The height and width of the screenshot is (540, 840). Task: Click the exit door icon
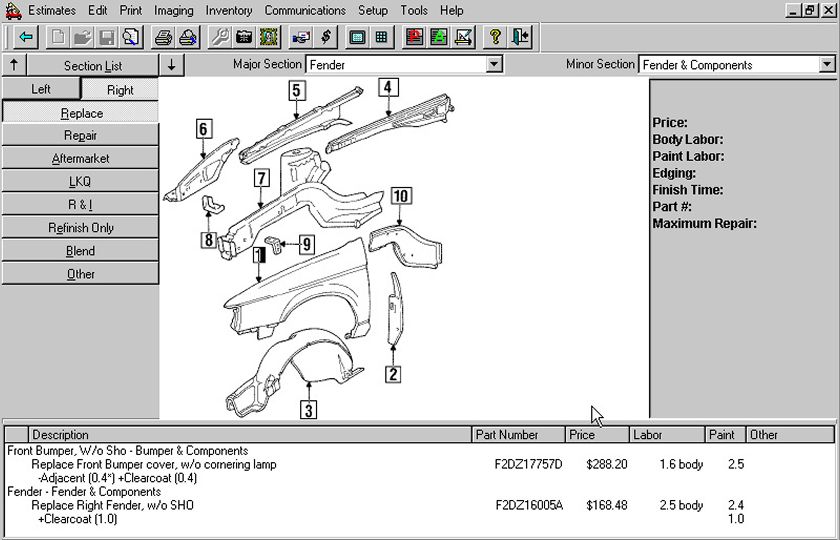(520, 37)
